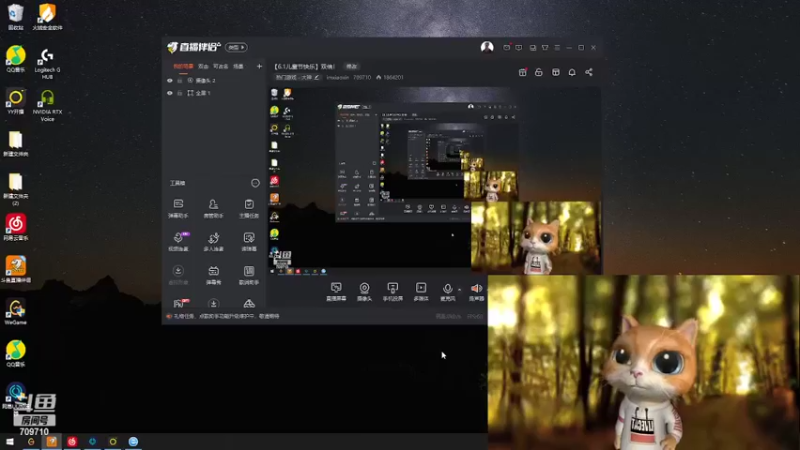The width and height of the screenshot is (800, 450).
Task: Open the 火绒安全软件 desktop icon
Action: 47,16
